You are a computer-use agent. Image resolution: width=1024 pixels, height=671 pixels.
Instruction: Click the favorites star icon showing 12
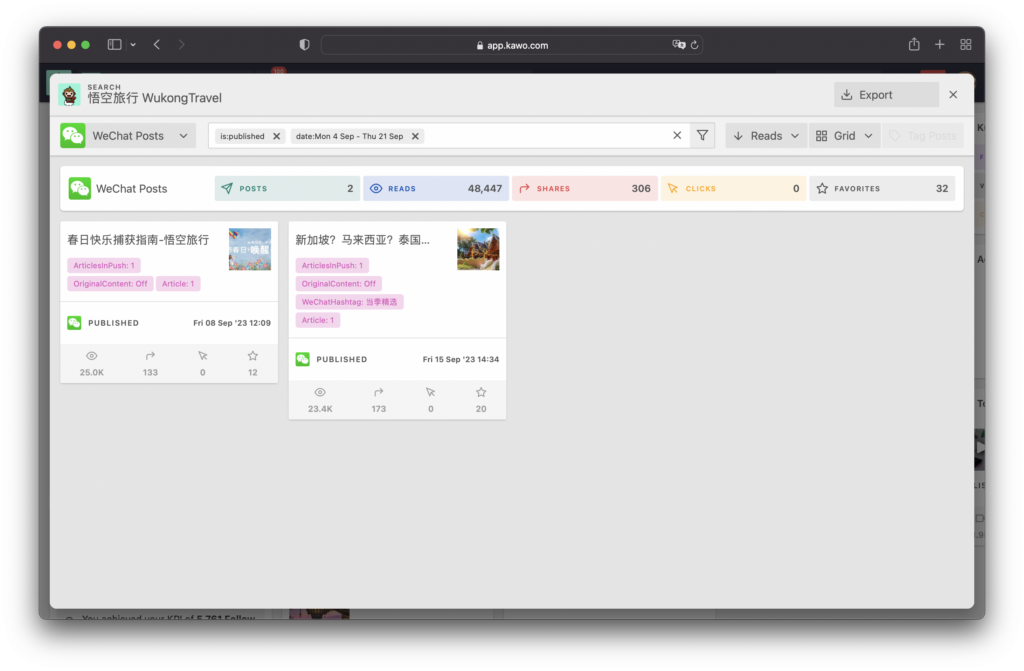[x=253, y=356]
